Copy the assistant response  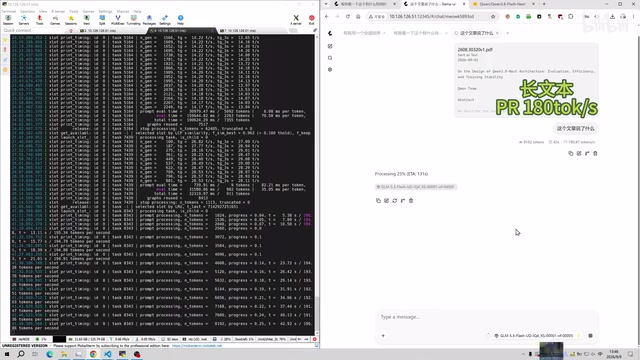pos(378,200)
